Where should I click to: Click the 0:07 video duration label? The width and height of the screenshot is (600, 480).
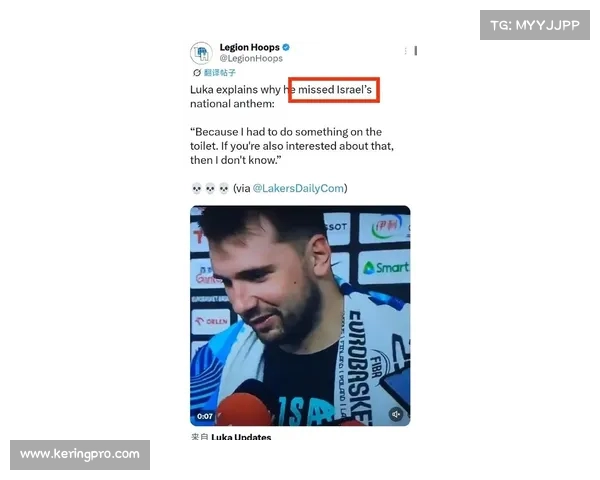[x=205, y=416]
